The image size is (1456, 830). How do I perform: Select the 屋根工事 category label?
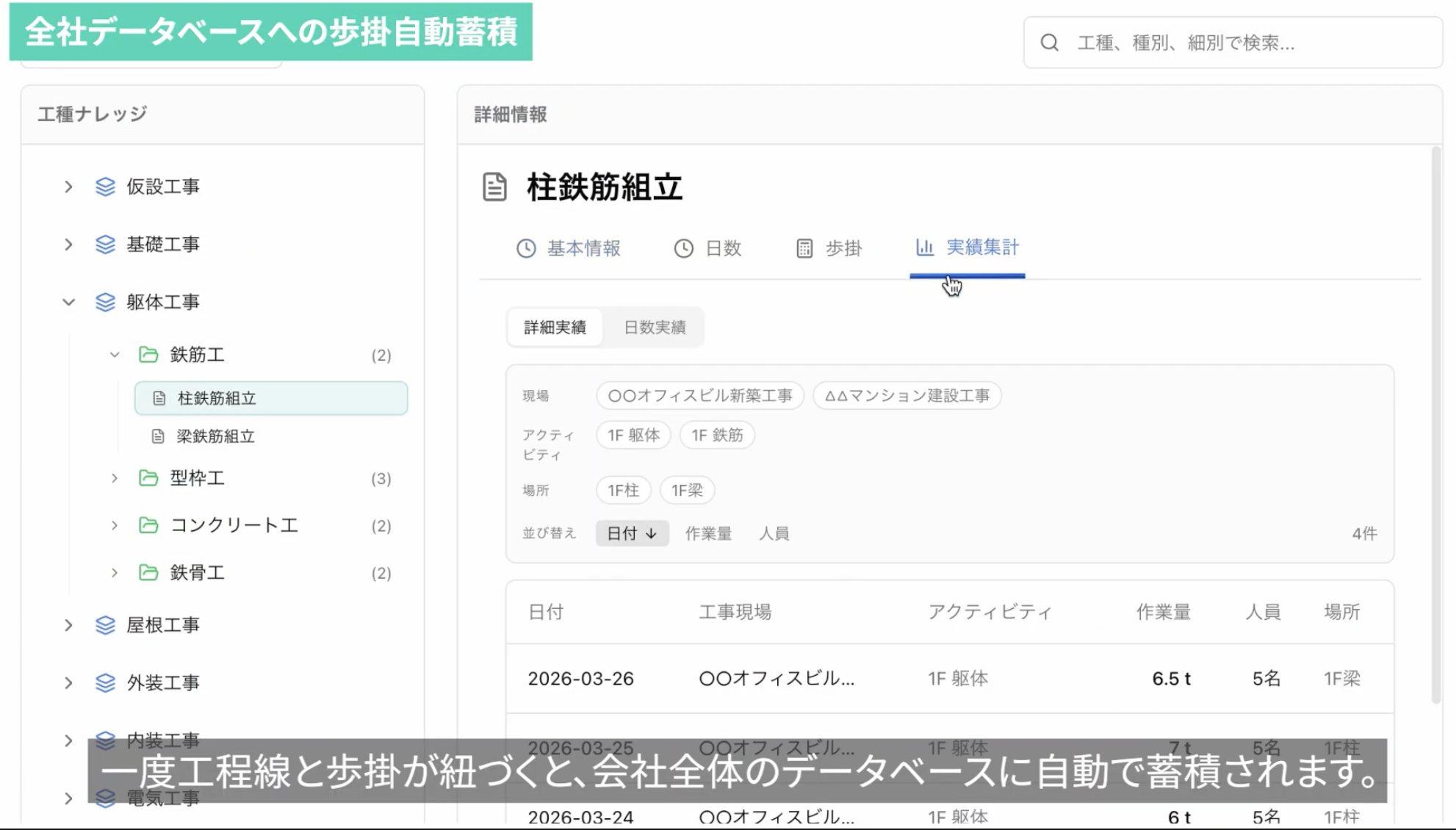pyautogui.click(x=163, y=625)
